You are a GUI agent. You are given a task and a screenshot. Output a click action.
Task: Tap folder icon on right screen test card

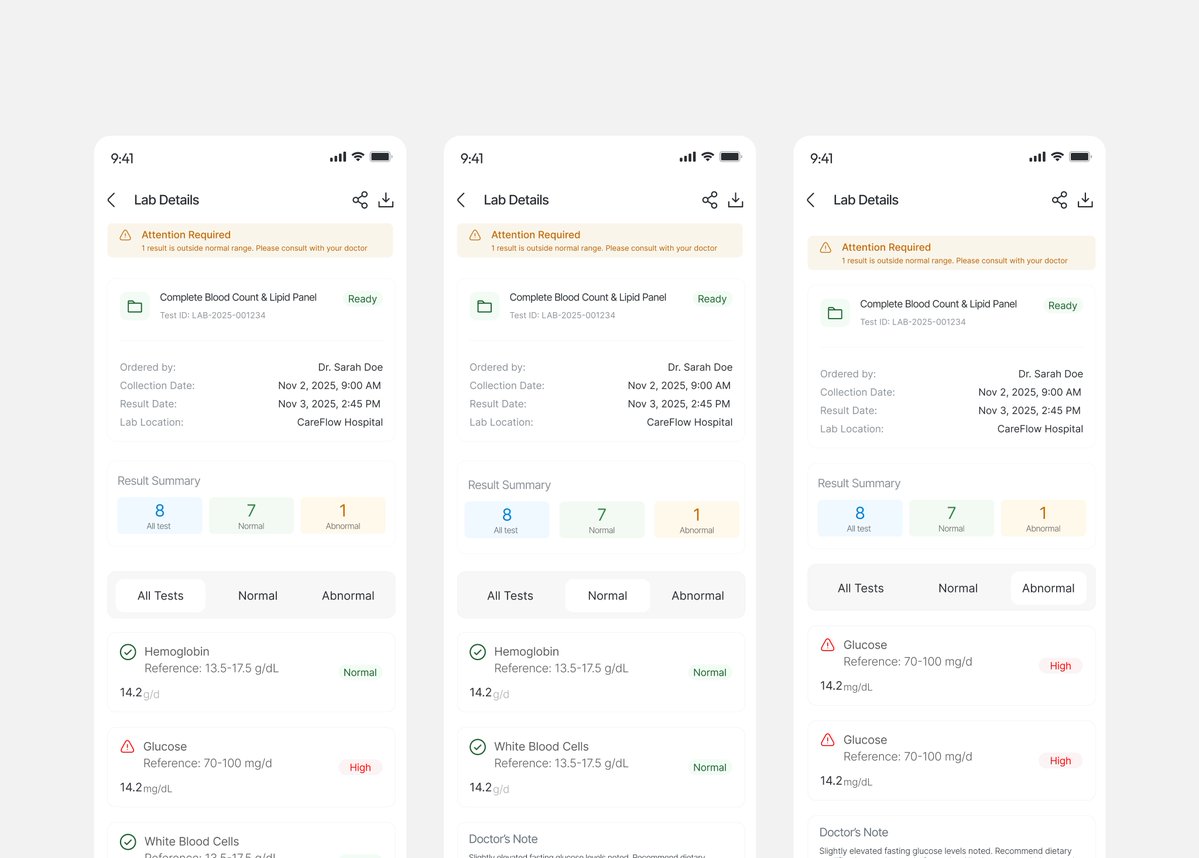835,313
